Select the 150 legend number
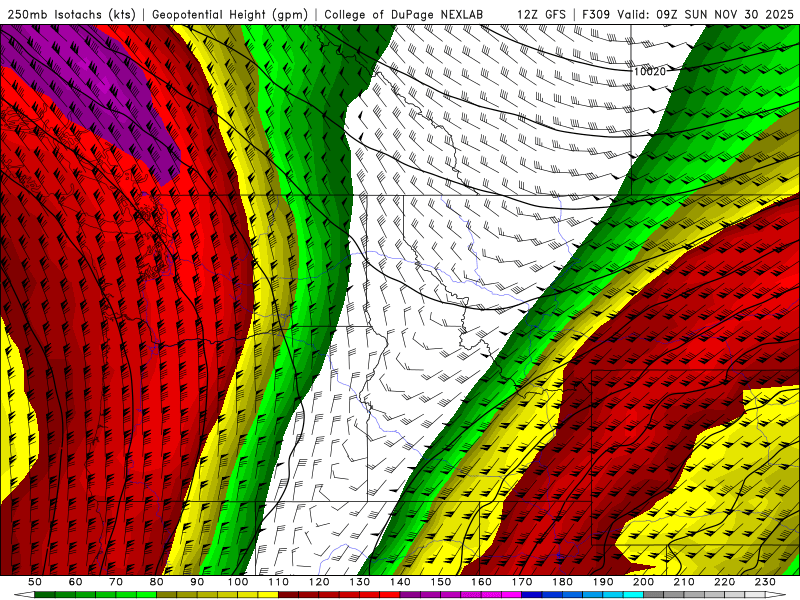 [x=441, y=582]
